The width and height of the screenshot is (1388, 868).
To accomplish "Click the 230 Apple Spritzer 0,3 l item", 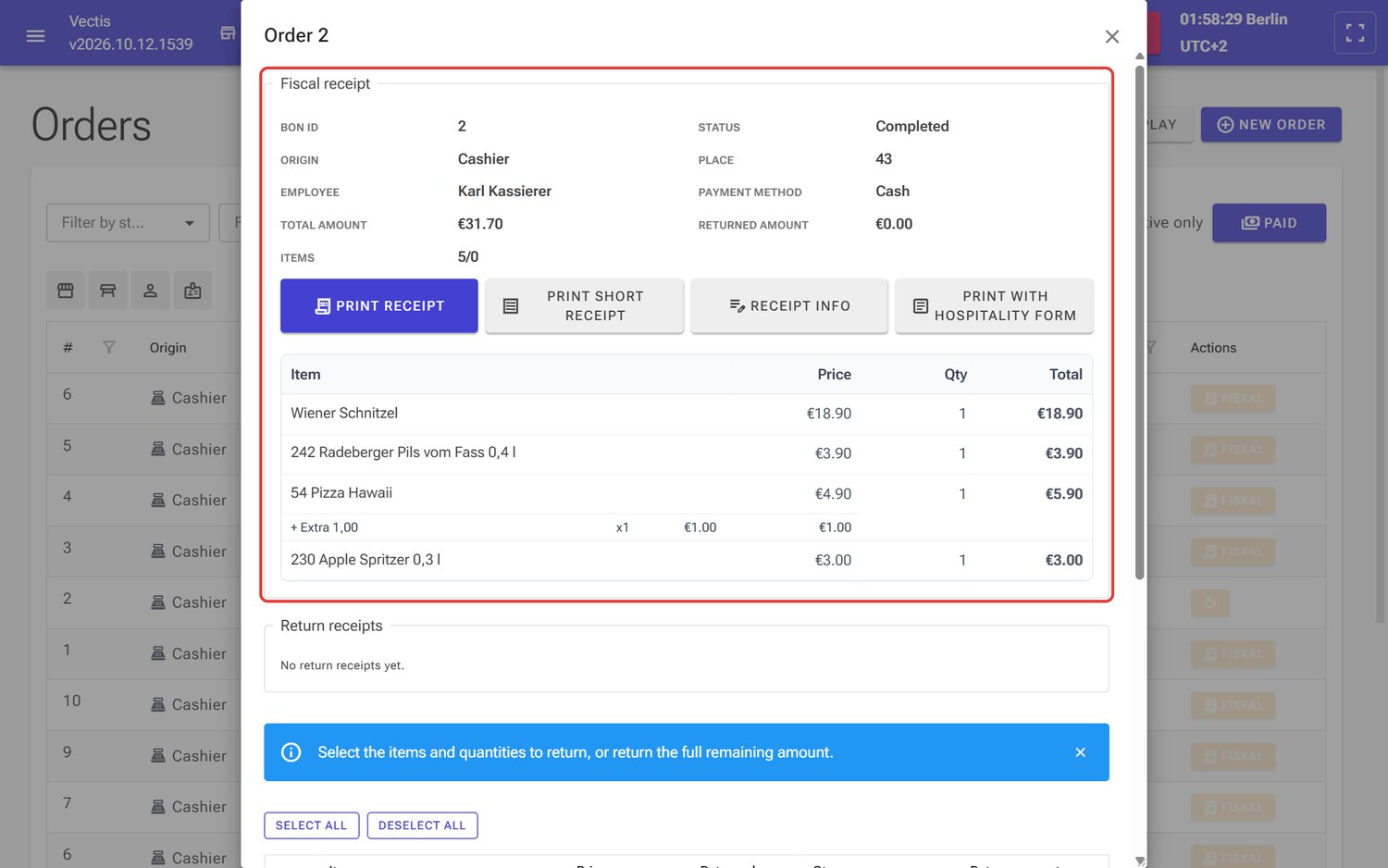I will pos(687,560).
